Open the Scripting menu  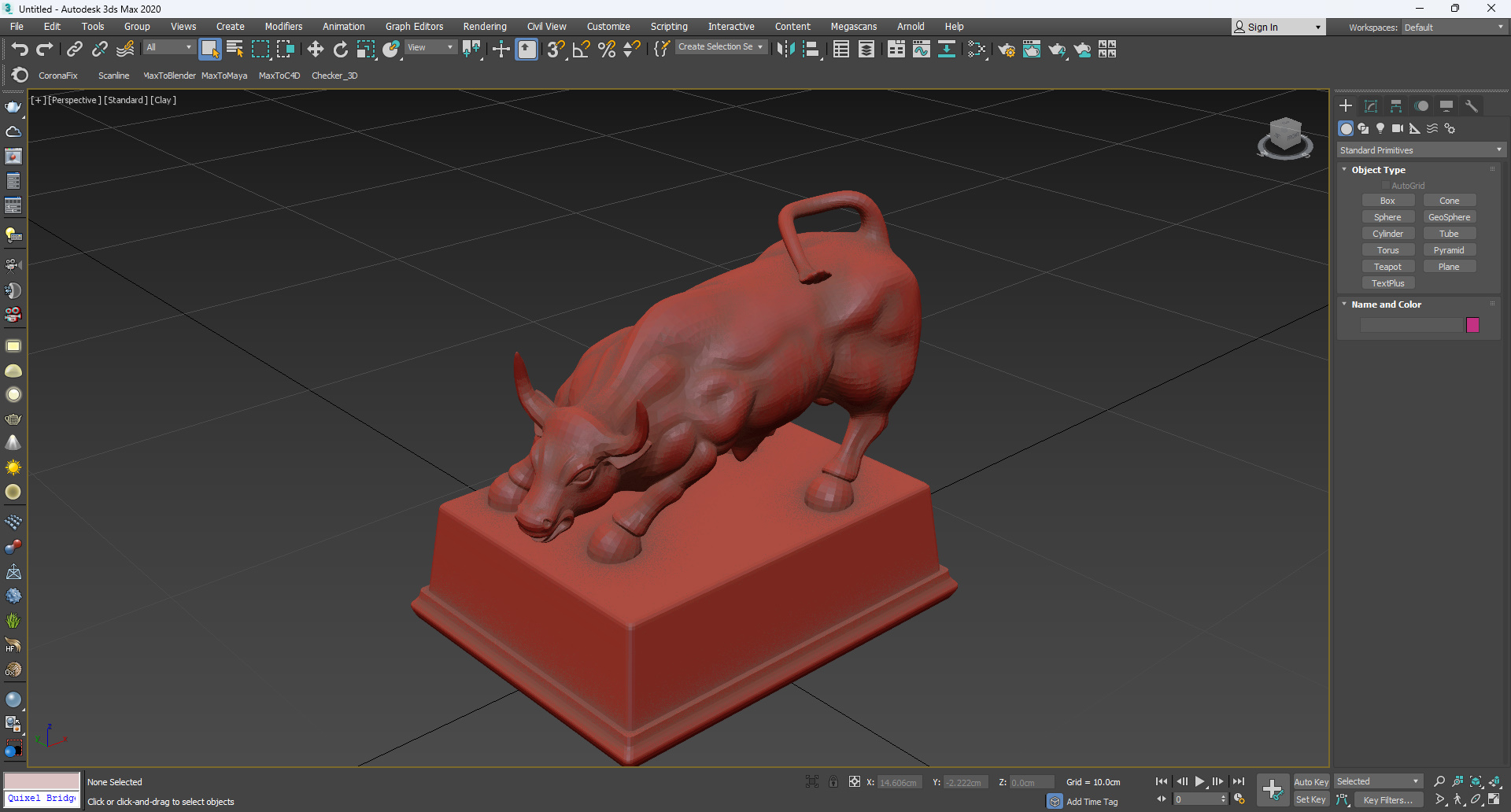[x=669, y=27]
